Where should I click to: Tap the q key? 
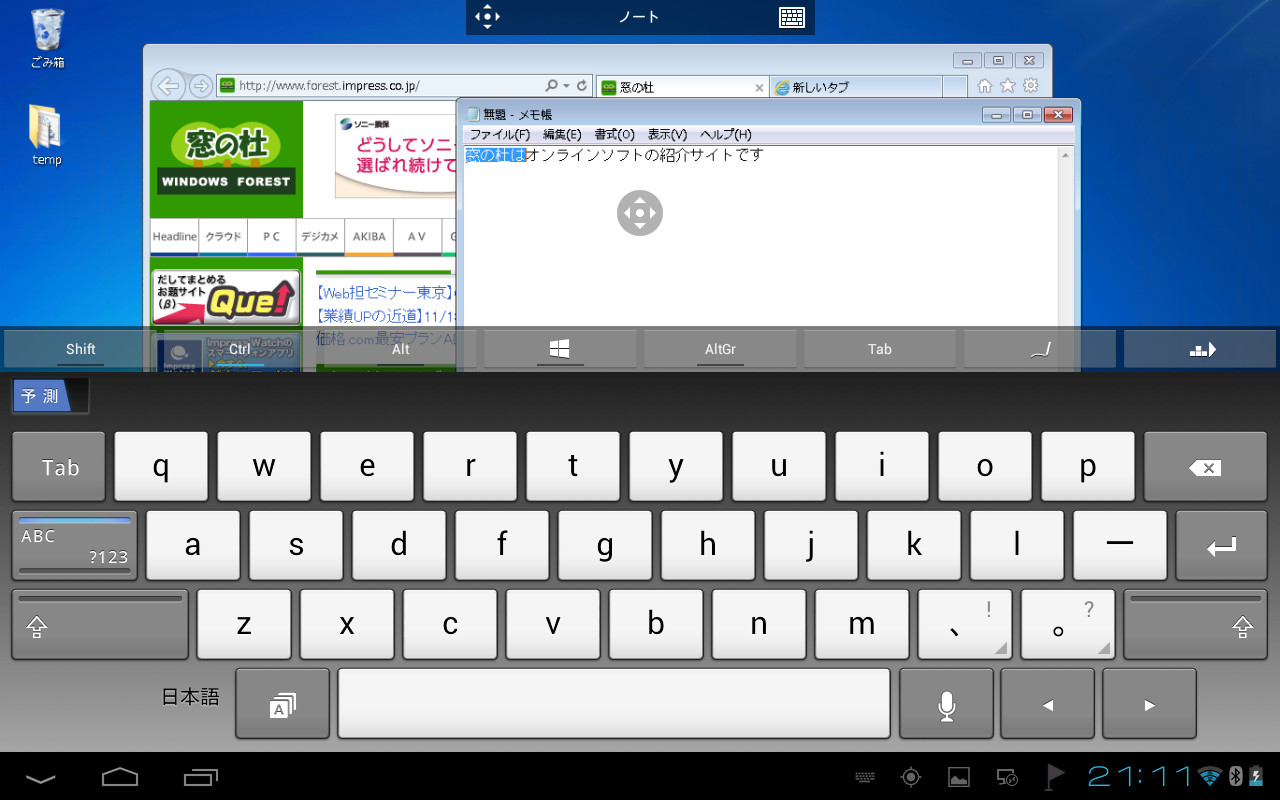(x=161, y=467)
